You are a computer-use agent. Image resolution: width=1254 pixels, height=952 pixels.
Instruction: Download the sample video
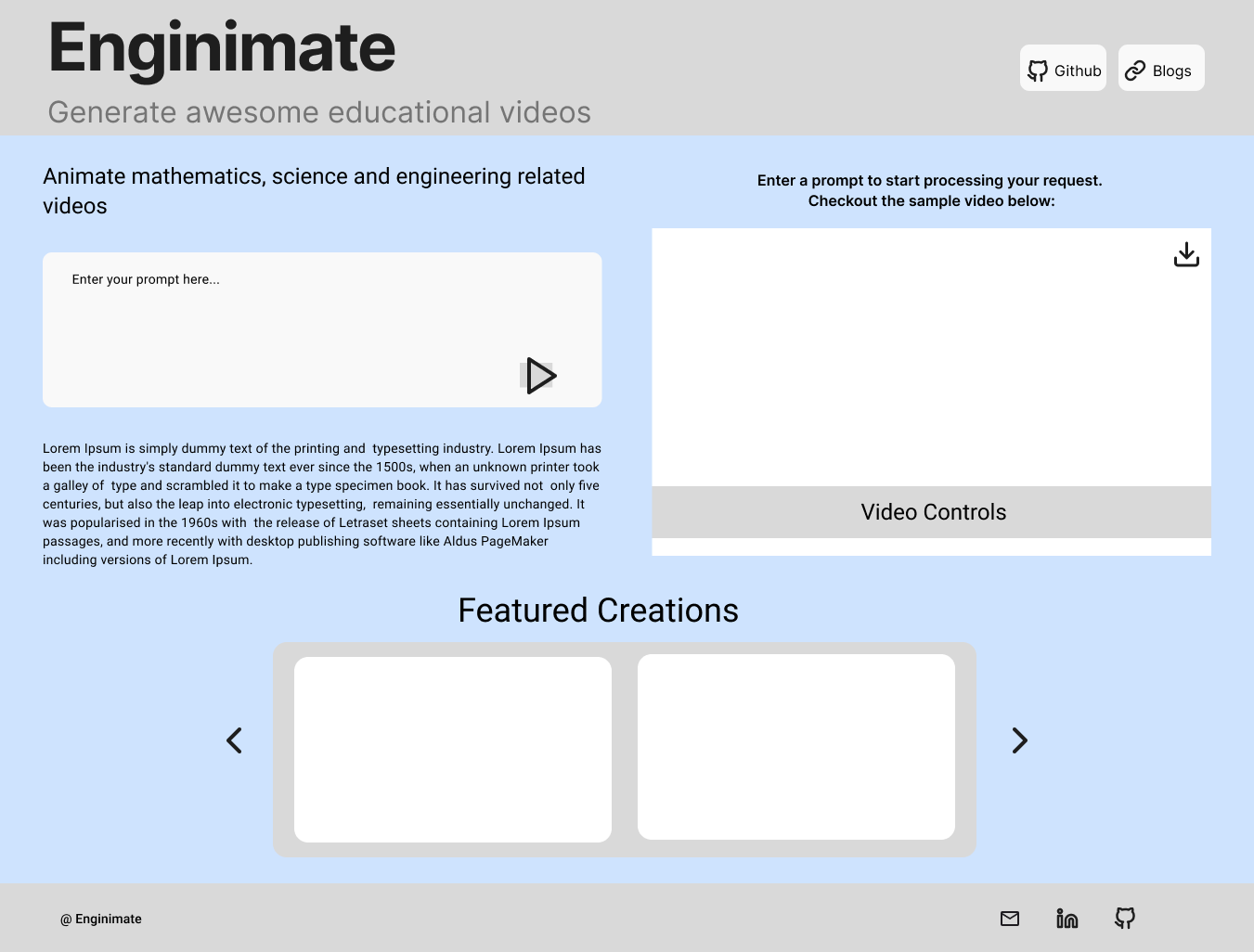tap(1186, 254)
